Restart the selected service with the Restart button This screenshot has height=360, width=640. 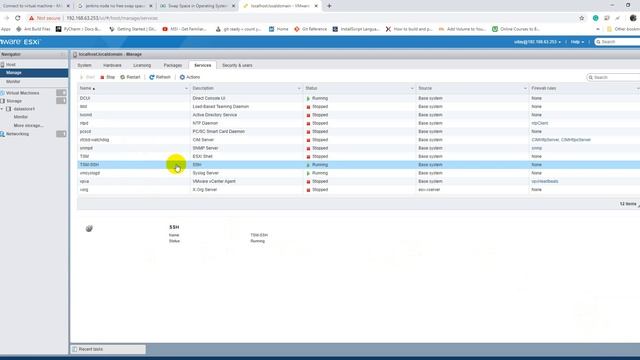tap(130, 77)
